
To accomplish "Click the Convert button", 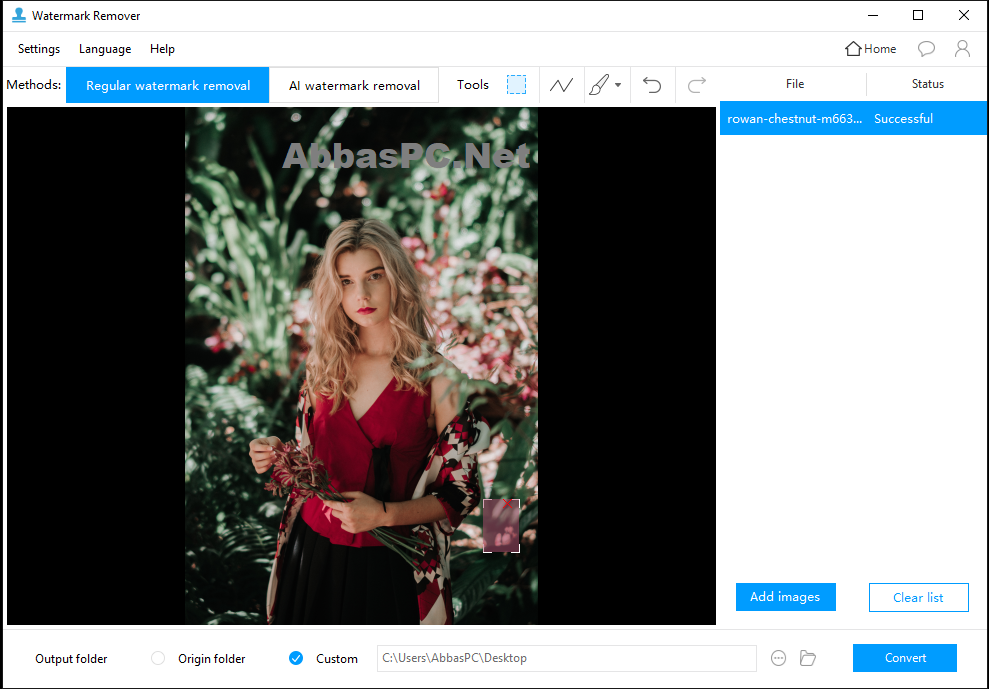I will click(x=904, y=658).
